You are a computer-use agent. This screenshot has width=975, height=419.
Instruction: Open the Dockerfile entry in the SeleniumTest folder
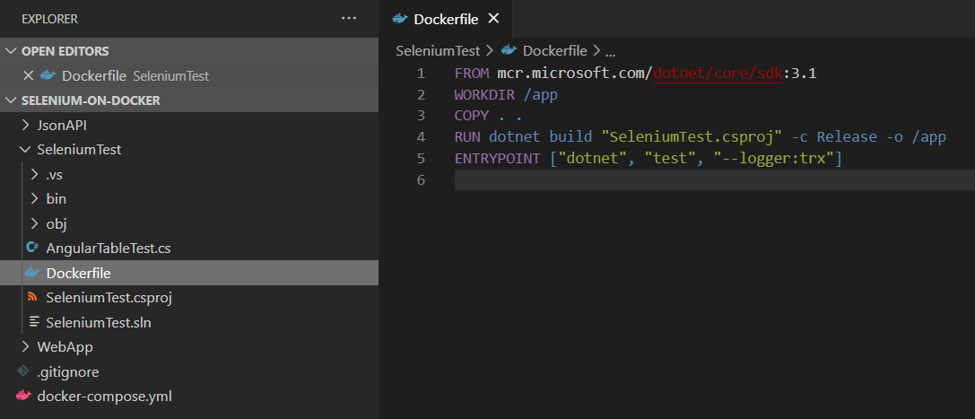tap(78, 273)
